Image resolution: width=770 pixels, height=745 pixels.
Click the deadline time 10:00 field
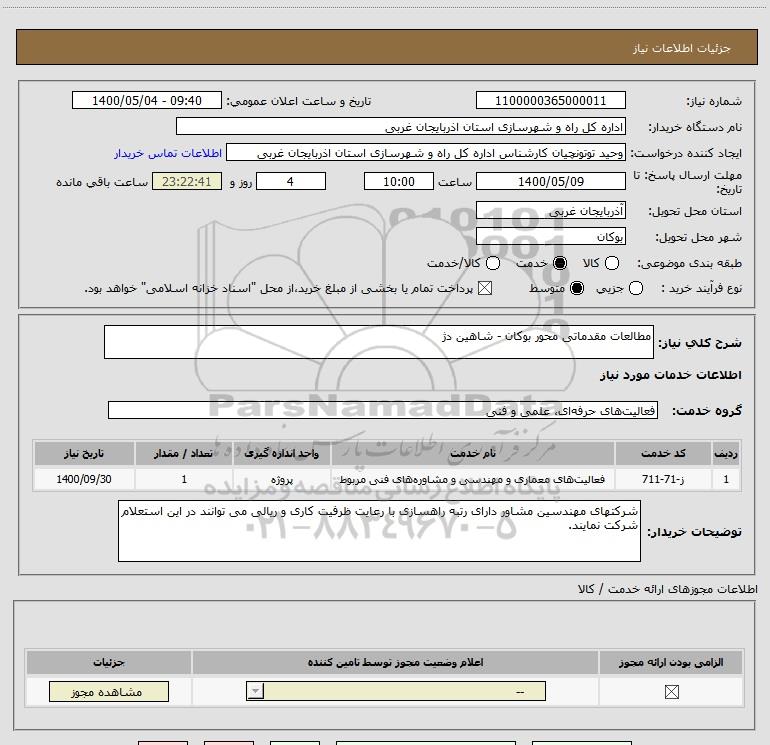coord(399,181)
